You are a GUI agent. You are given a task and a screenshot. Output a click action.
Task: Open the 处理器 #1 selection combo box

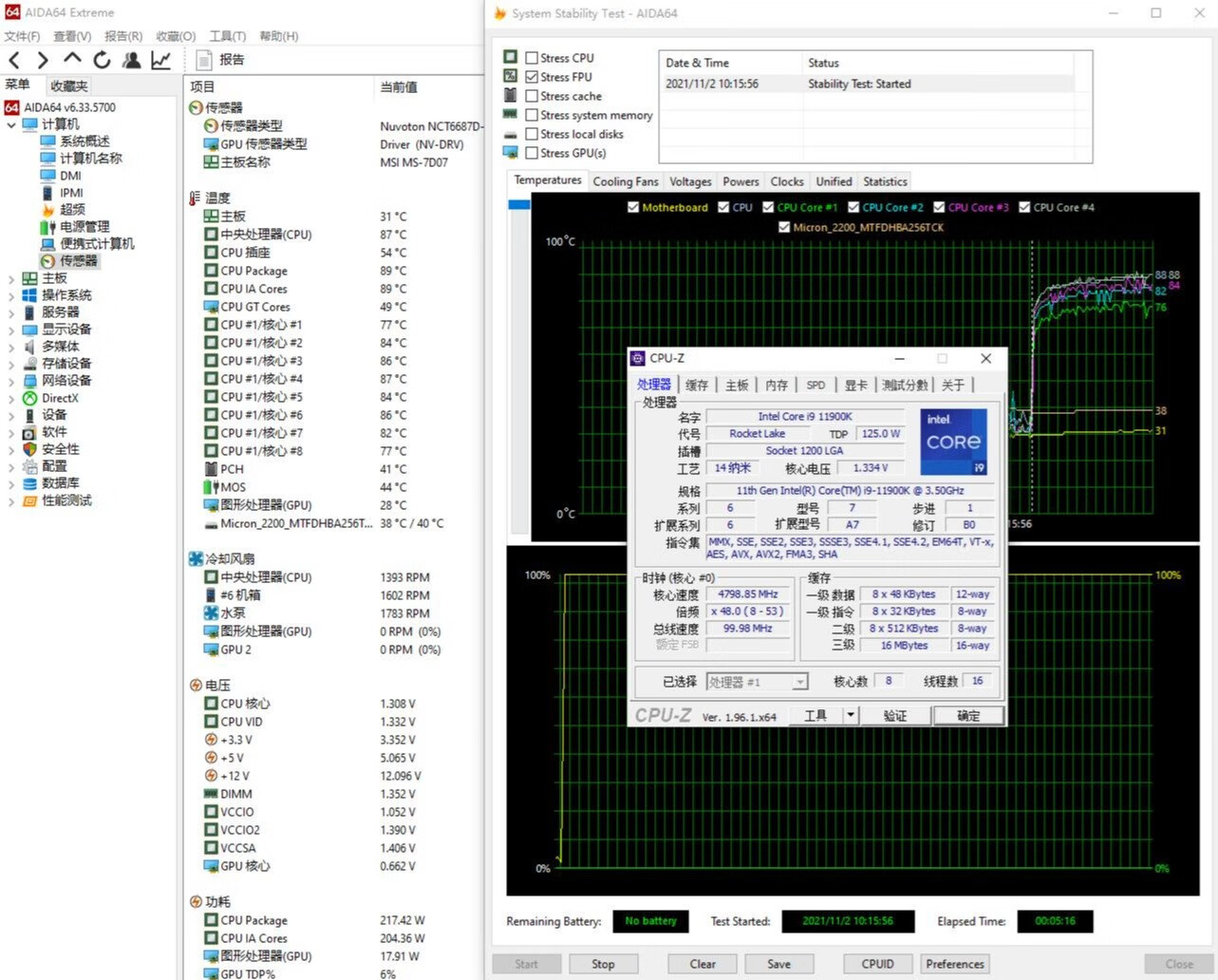[x=757, y=682]
